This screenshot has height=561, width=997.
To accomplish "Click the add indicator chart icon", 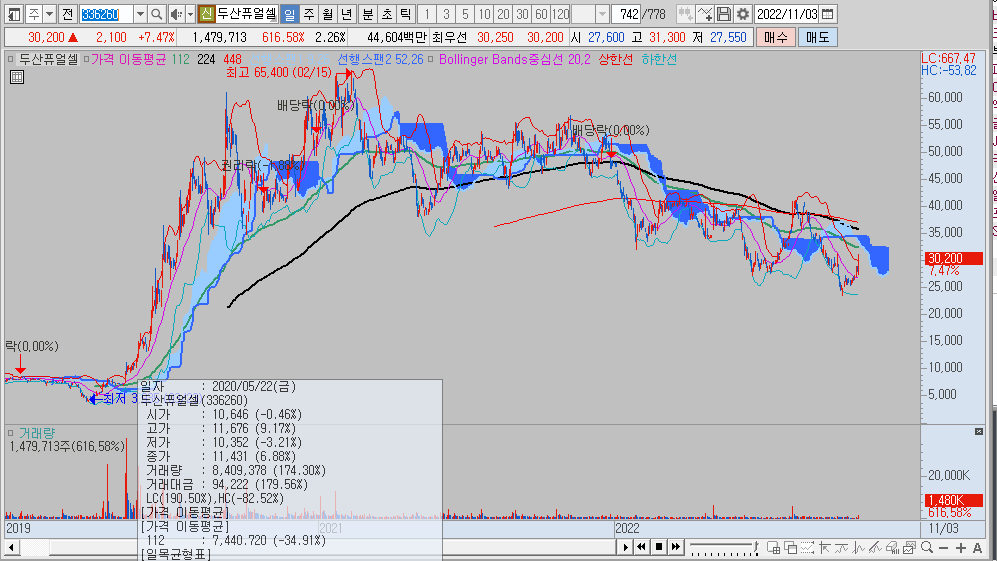I will [705, 13].
